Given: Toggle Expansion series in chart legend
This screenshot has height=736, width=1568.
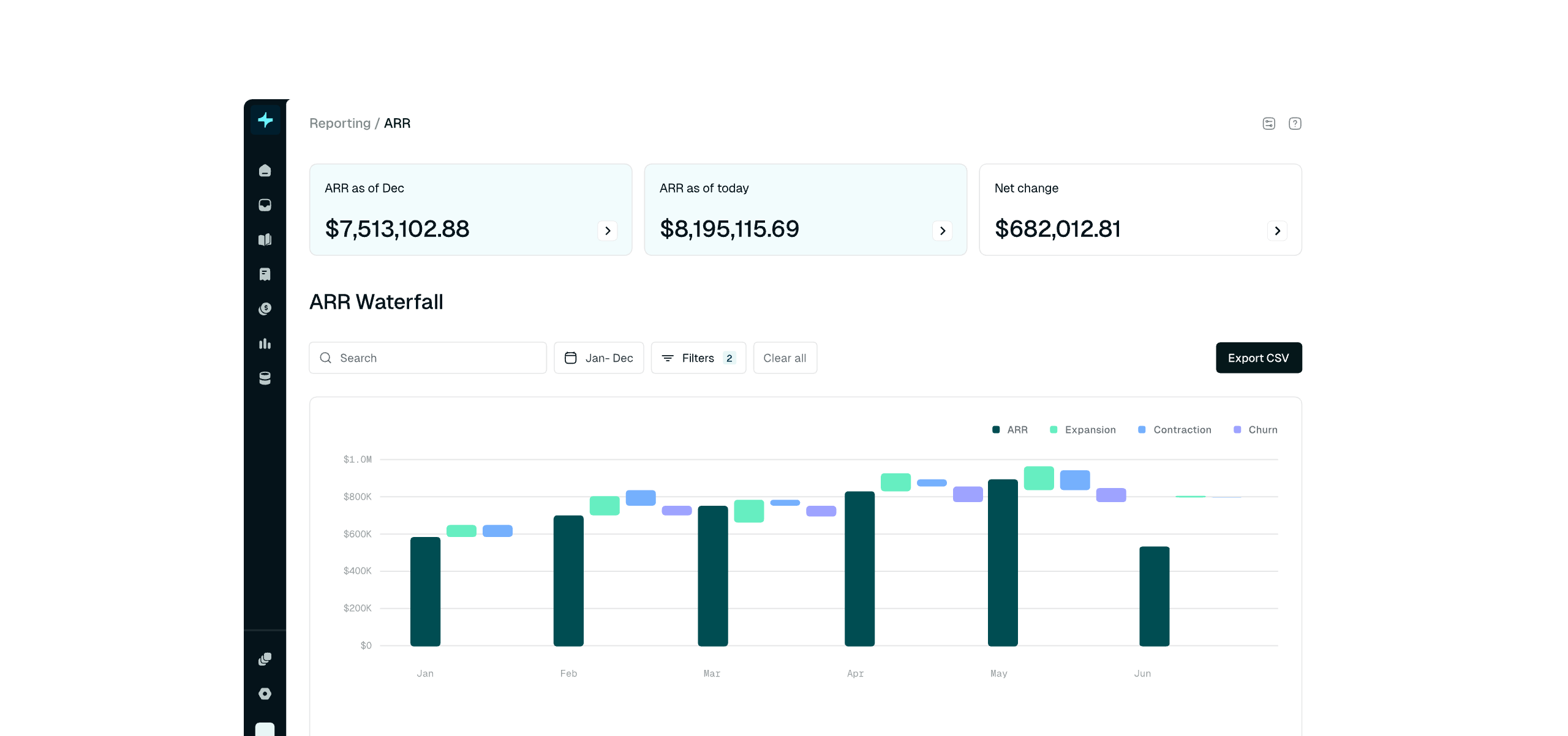Looking at the screenshot, I should pos(1083,430).
